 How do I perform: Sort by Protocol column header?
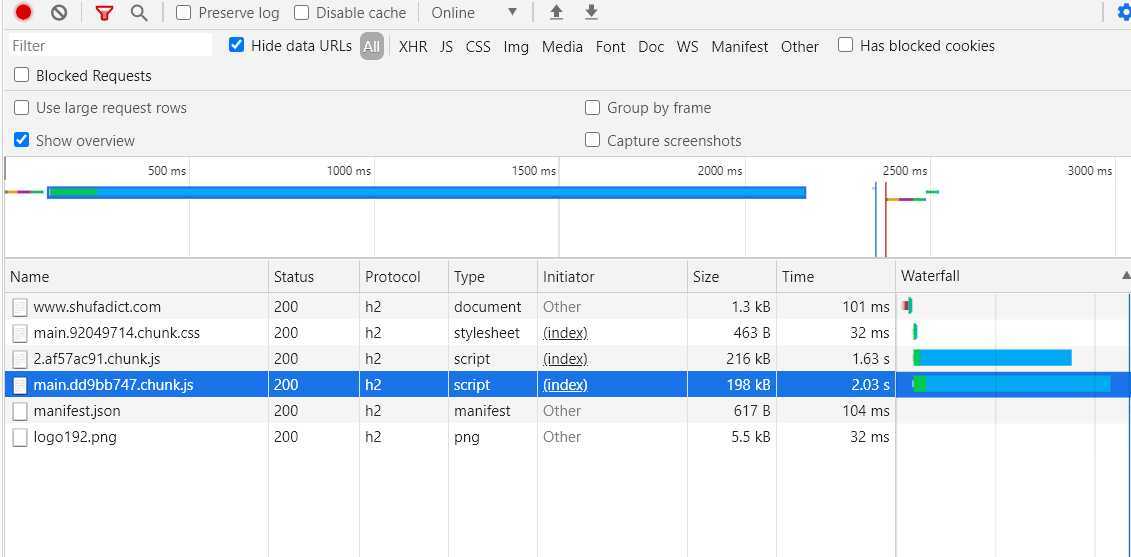pos(404,276)
